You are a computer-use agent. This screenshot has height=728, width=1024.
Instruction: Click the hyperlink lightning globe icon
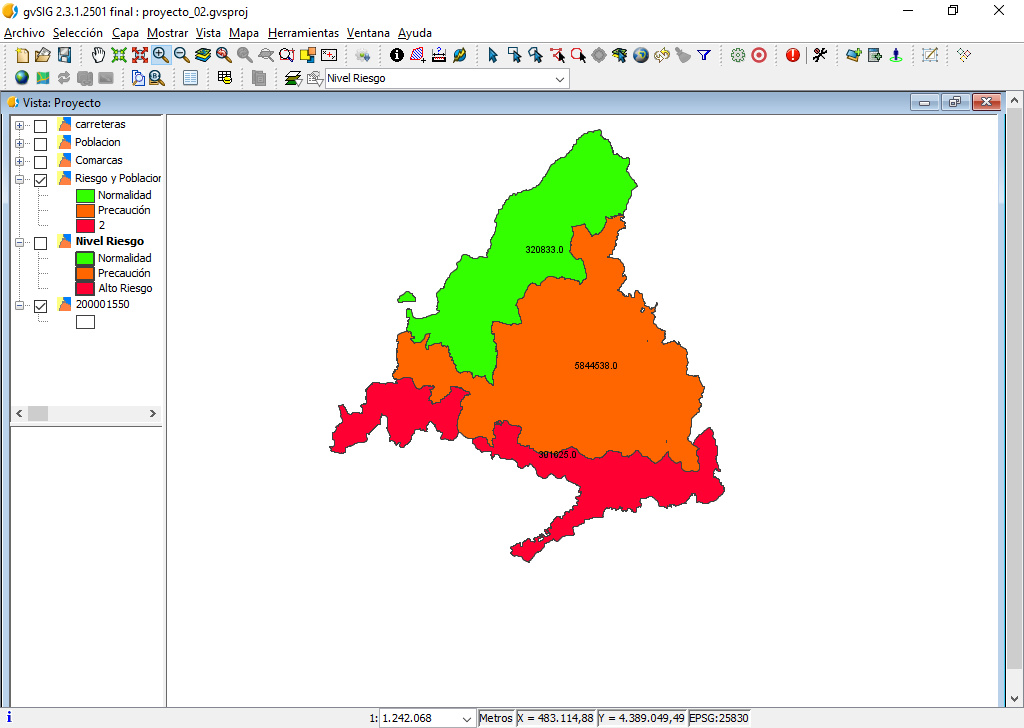(x=460, y=55)
